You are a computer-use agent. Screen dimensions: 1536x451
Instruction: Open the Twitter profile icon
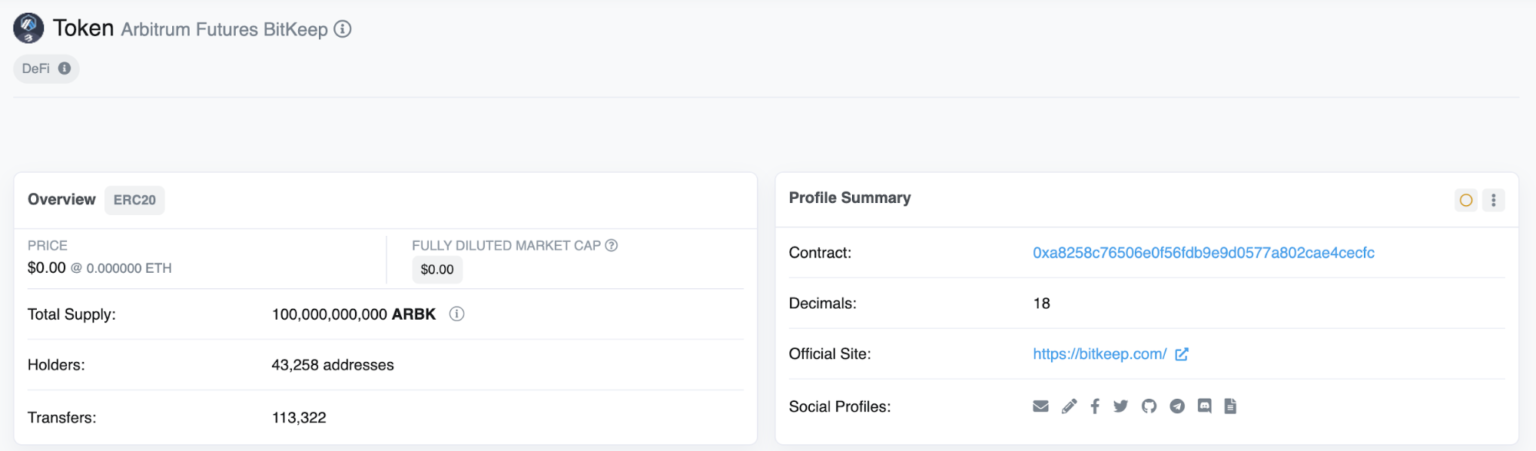1121,406
